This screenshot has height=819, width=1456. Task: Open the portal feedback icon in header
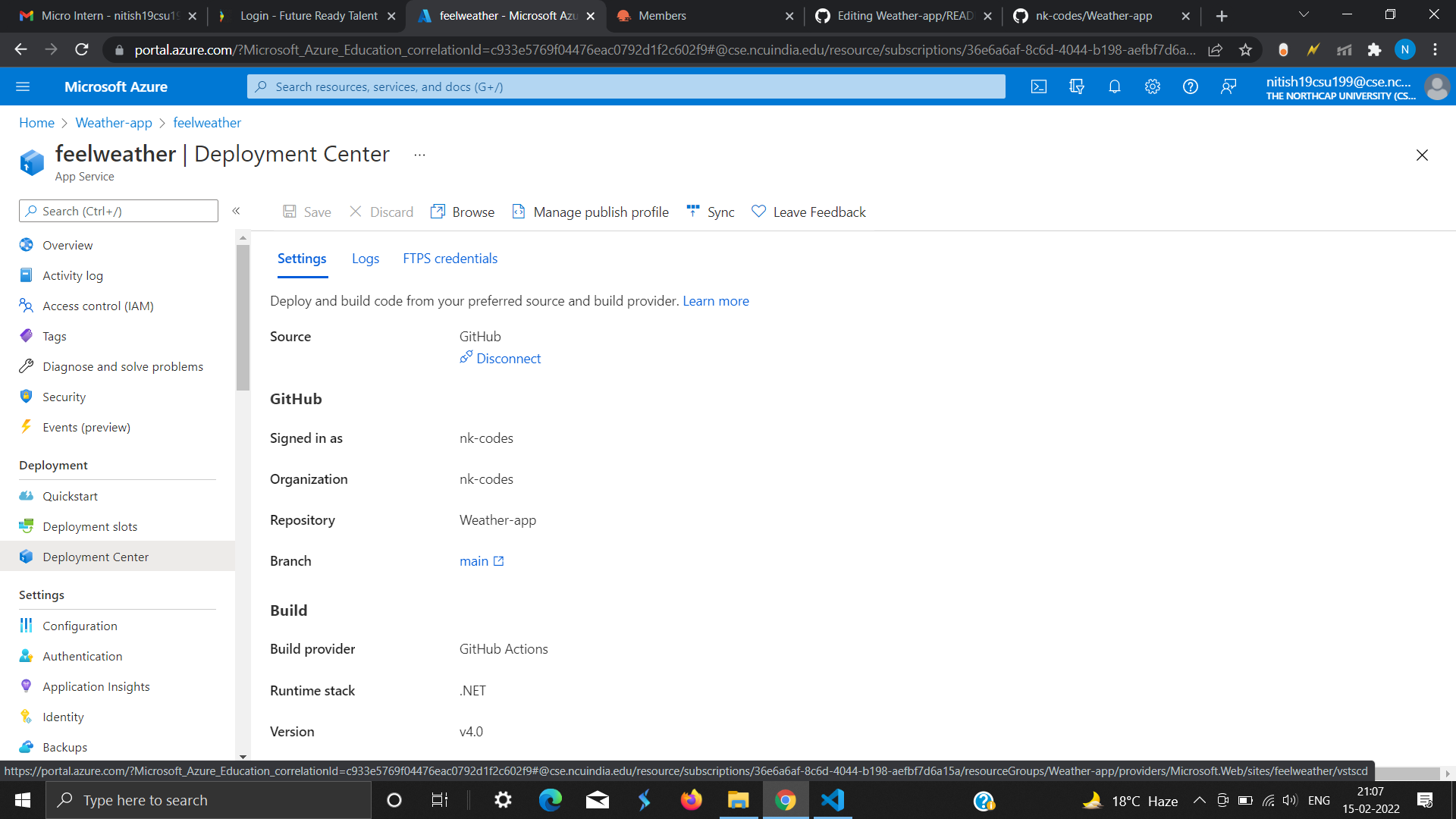[1228, 87]
